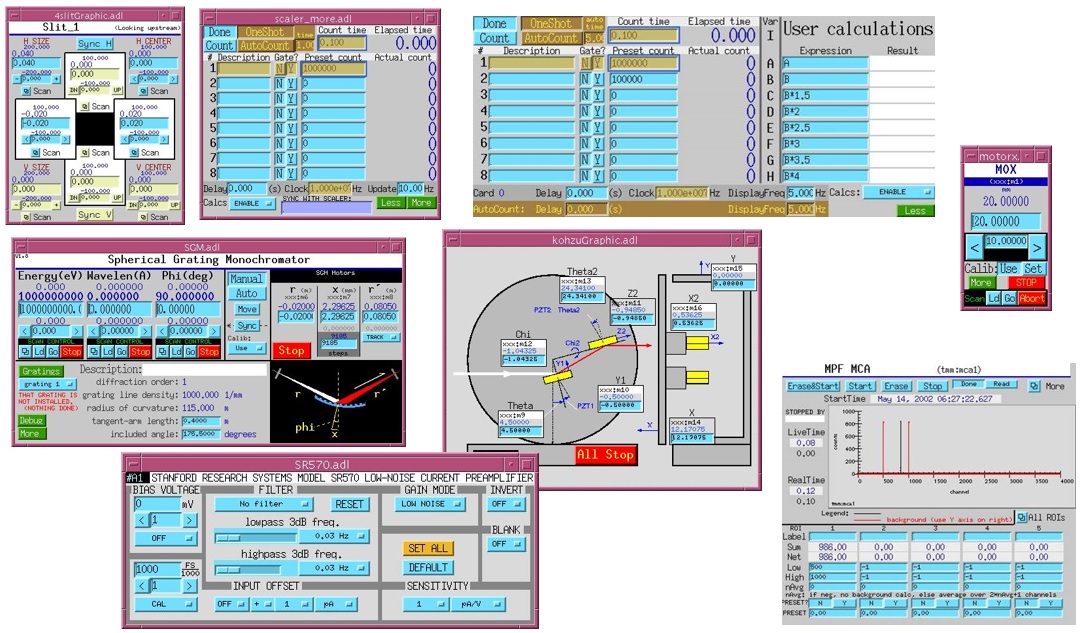This screenshot has height=633, width=1085.
Task: Click Abort in motorx panel
Action: [1031, 298]
